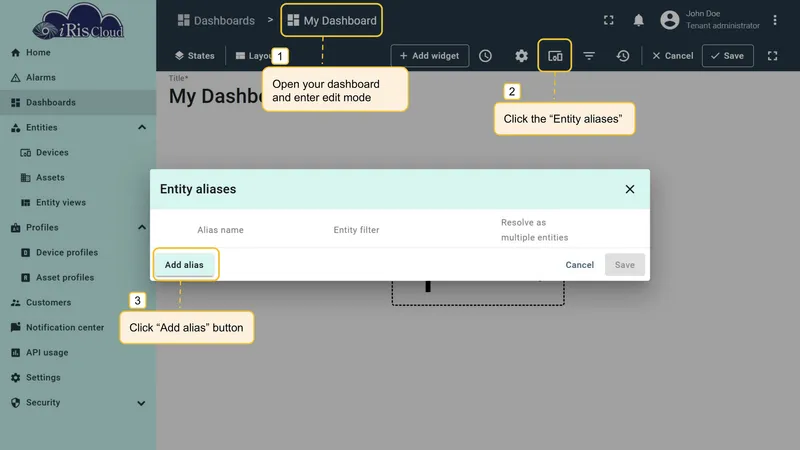Open the Alarms section

(x=78, y=78)
